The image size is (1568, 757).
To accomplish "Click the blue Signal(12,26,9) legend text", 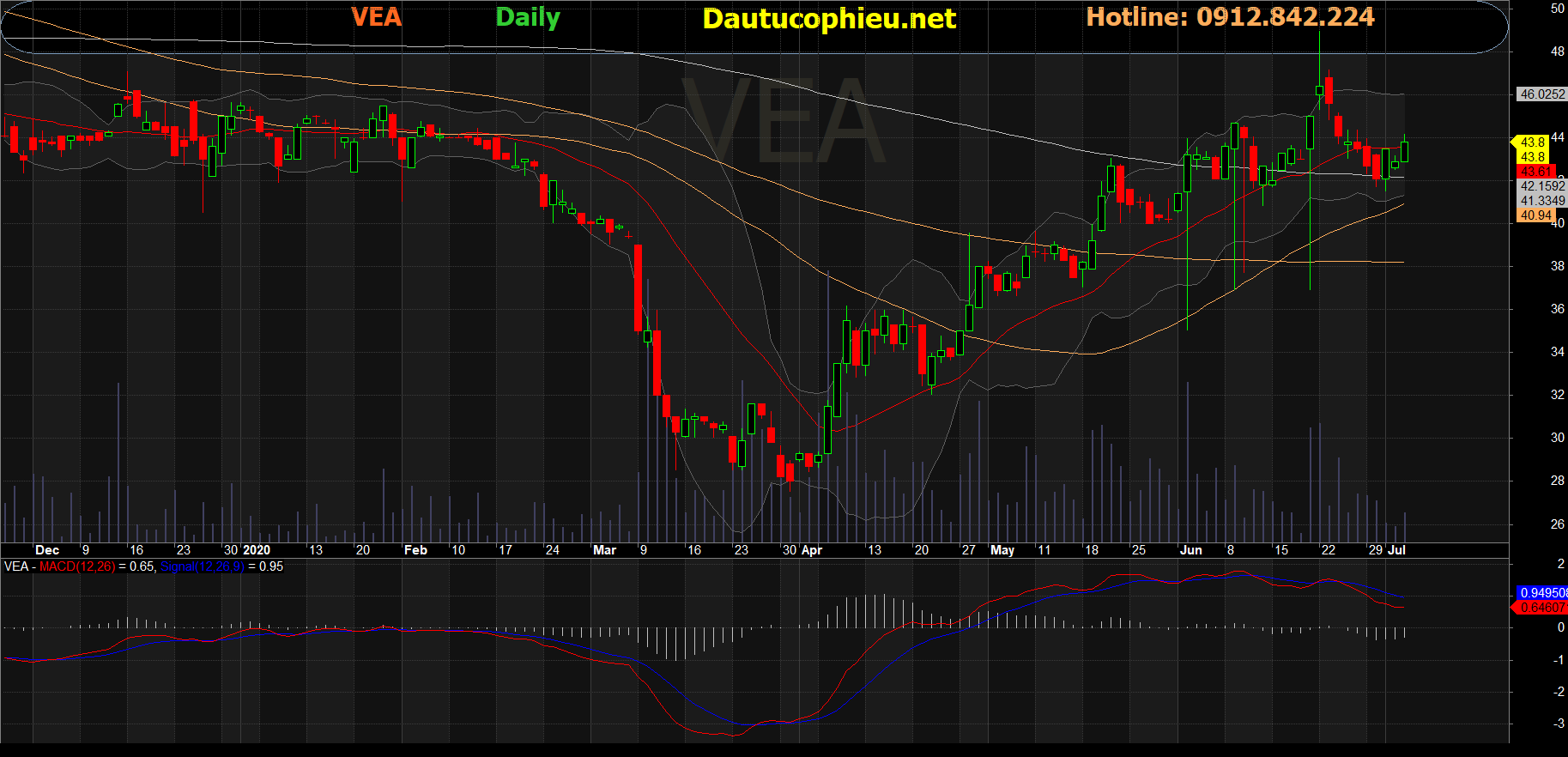I will point(203,566).
